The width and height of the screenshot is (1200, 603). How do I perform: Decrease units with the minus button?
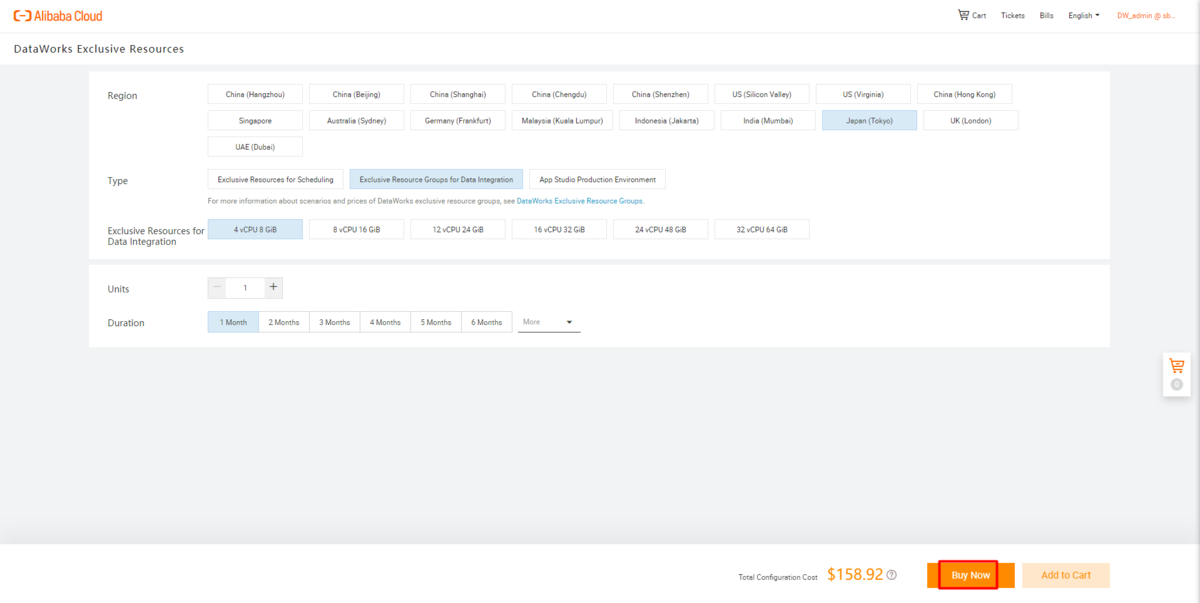217,288
